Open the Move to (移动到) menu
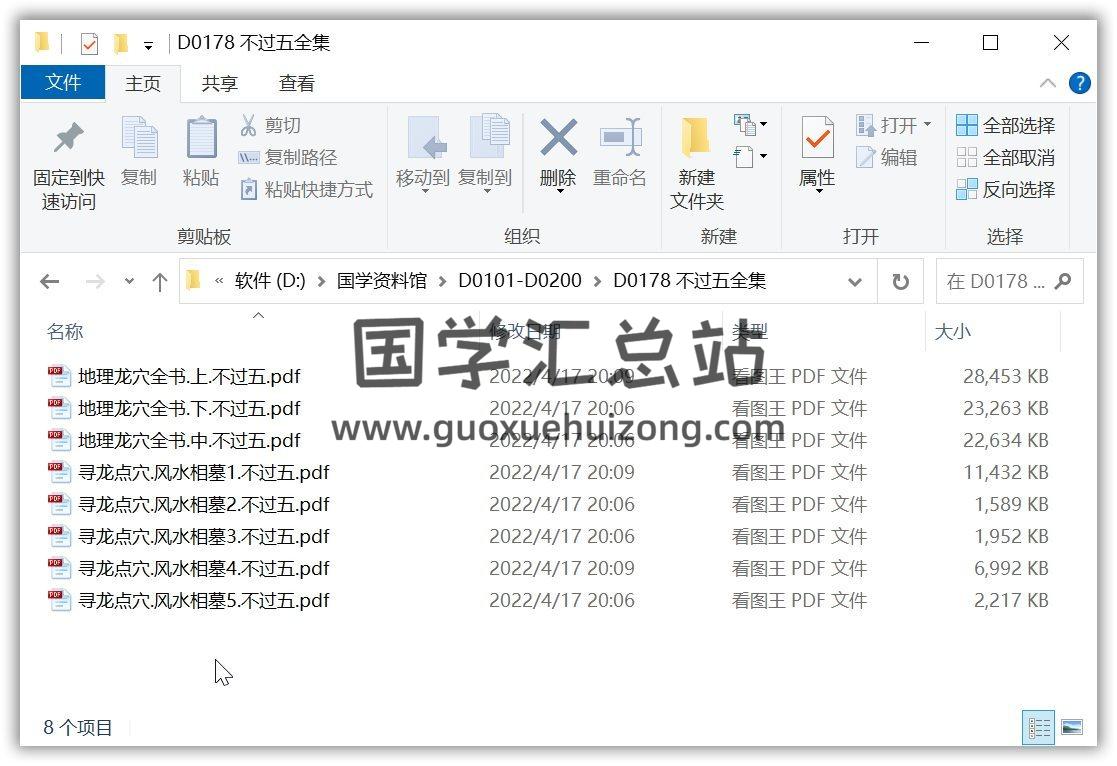This screenshot has height=766, width=1117. coord(423,153)
